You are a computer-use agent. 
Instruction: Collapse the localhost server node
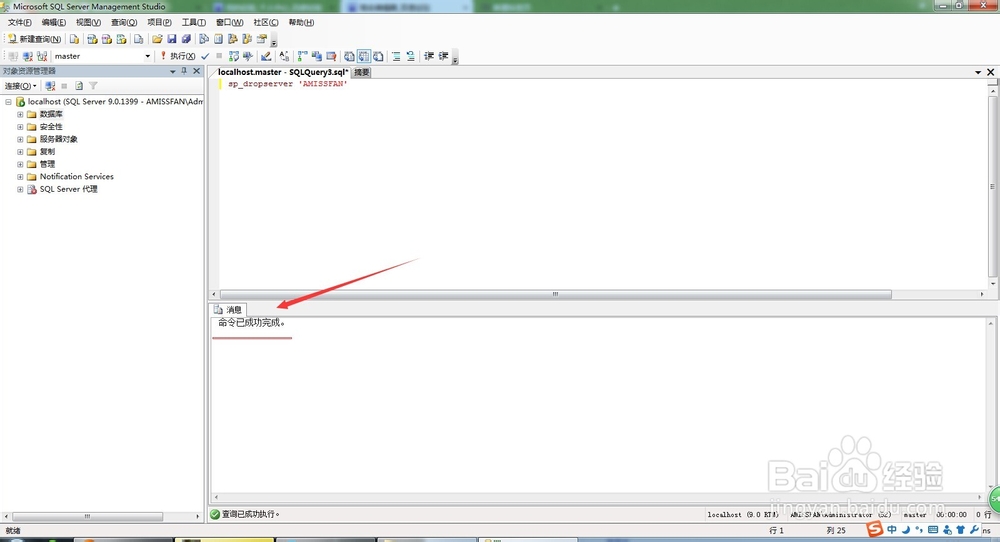coord(8,101)
